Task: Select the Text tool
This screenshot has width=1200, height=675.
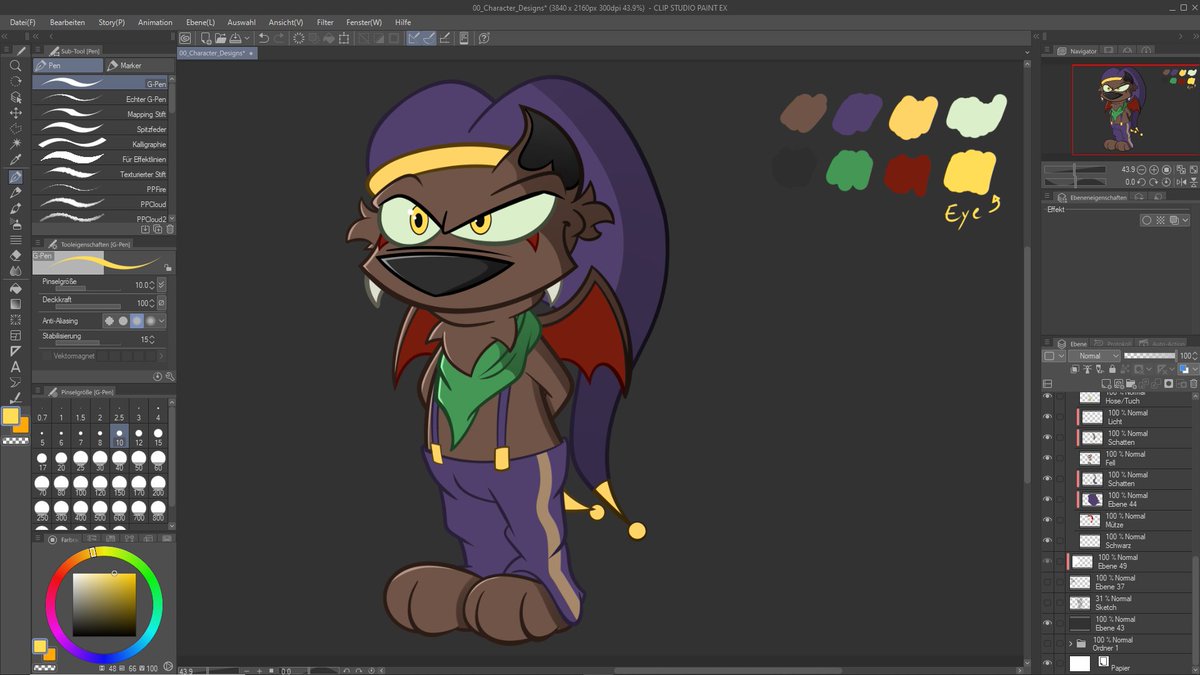Action: pyautogui.click(x=15, y=367)
